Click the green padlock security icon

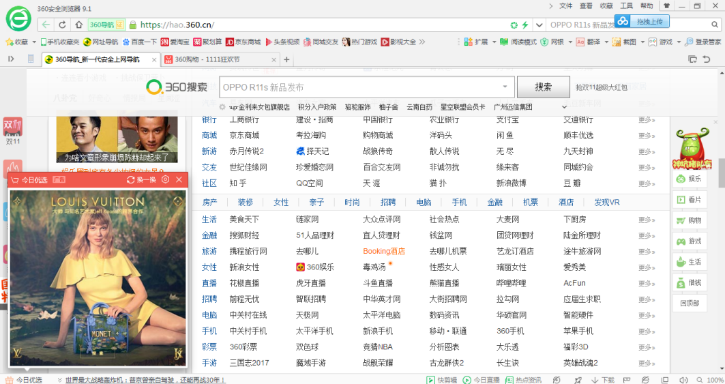(133, 25)
